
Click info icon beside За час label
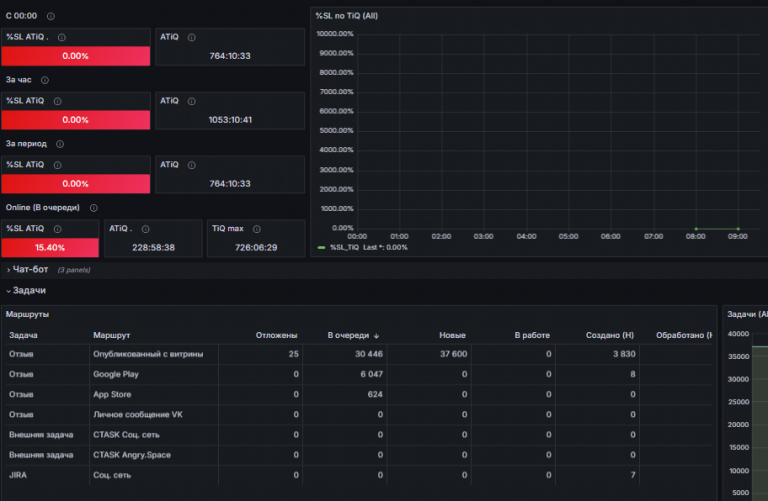[x=45, y=80]
